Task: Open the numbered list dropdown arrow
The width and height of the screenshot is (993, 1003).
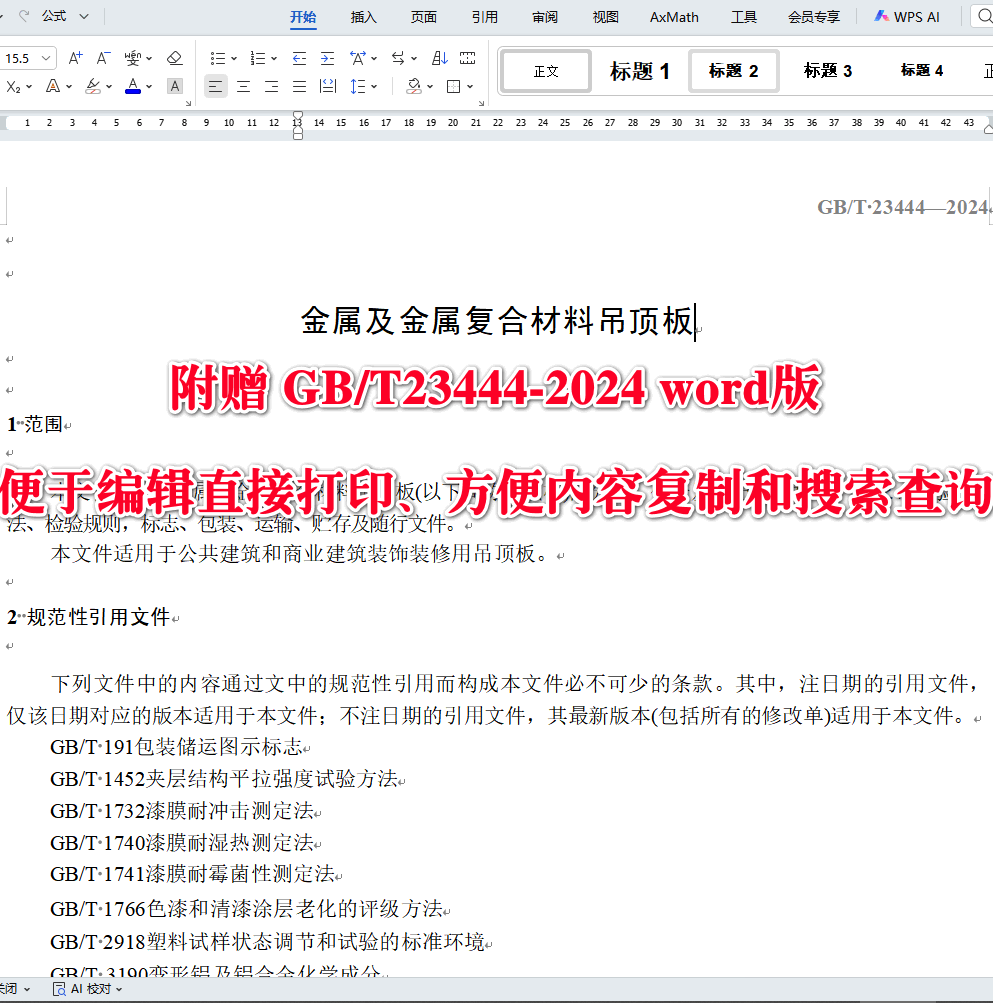Action: [x=273, y=57]
